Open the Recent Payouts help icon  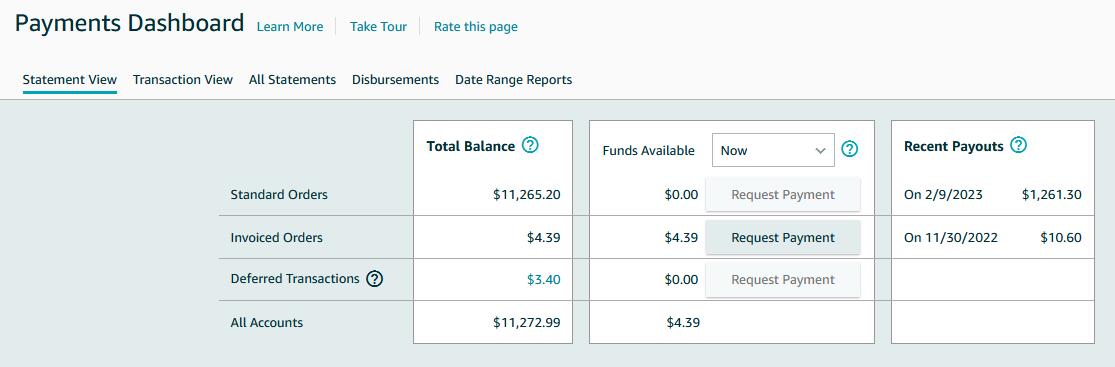click(x=1018, y=145)
